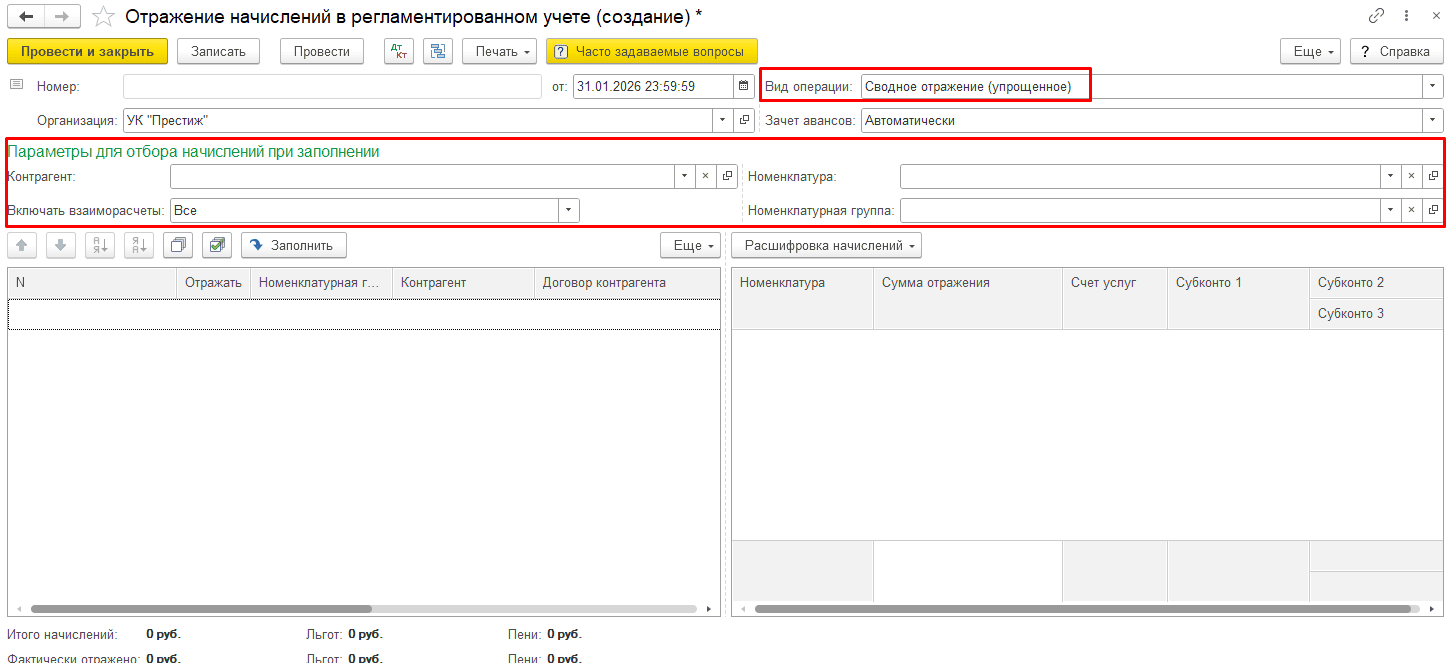1455x663 pixels.
Task: Move row up with arrow icon
Action: pyautogui.click(x=22, y=245)
